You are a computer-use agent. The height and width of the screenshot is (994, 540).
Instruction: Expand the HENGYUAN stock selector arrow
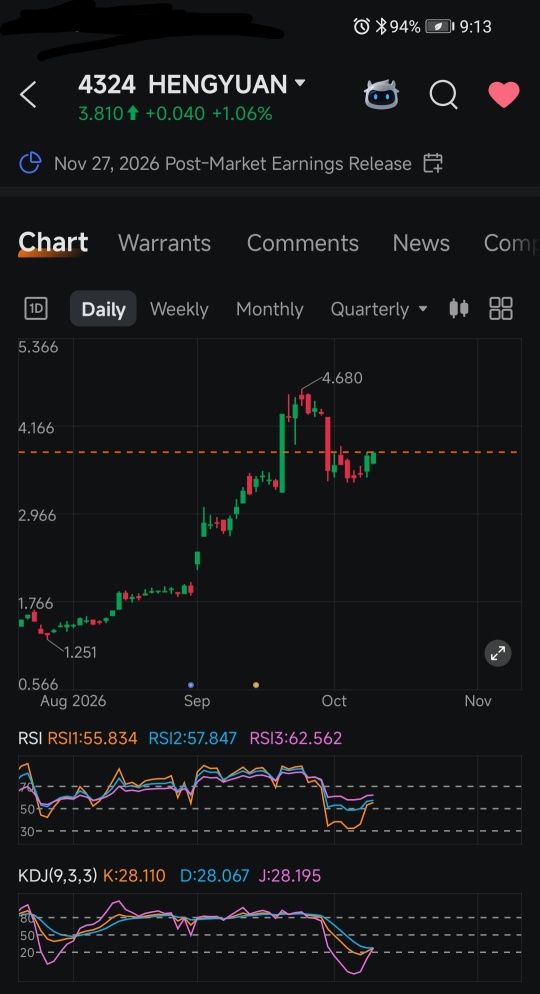300,83
